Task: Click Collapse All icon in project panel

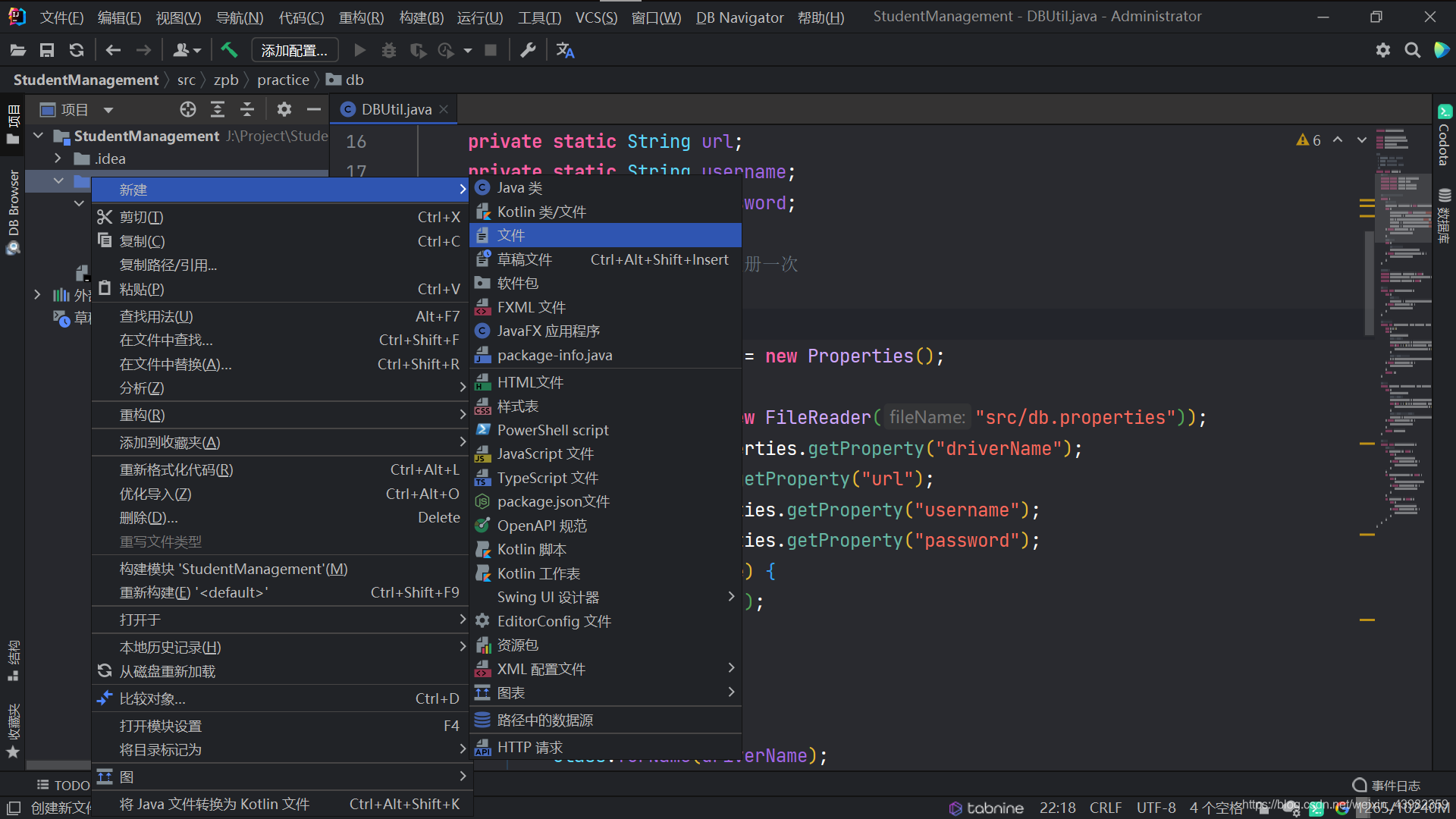Action: [x=247, y=110]
